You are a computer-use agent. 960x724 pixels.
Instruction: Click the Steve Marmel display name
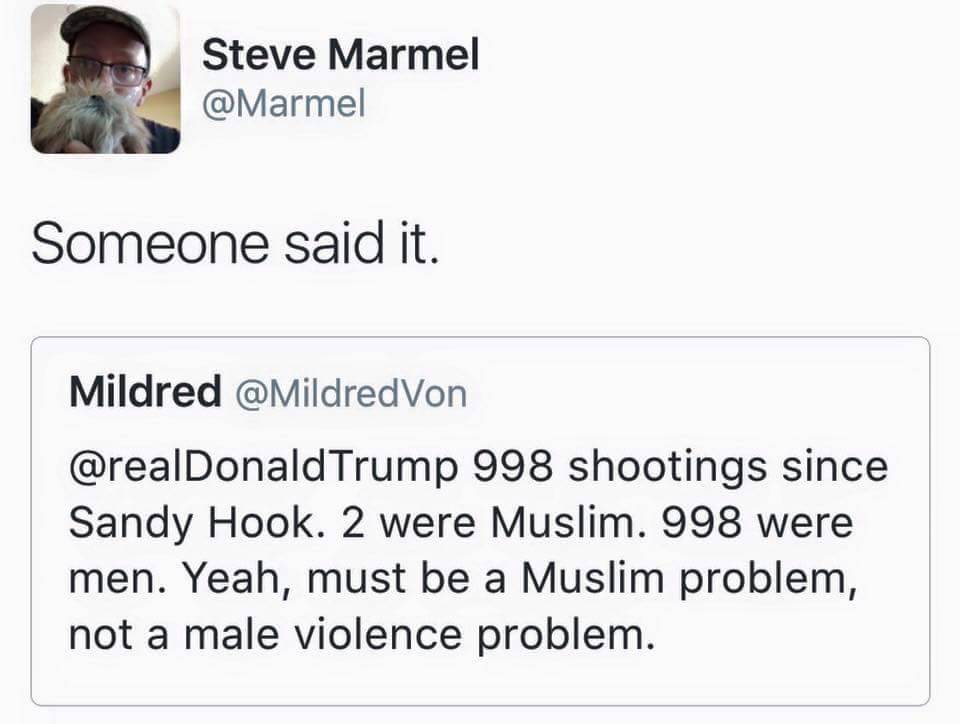[340, 54]
